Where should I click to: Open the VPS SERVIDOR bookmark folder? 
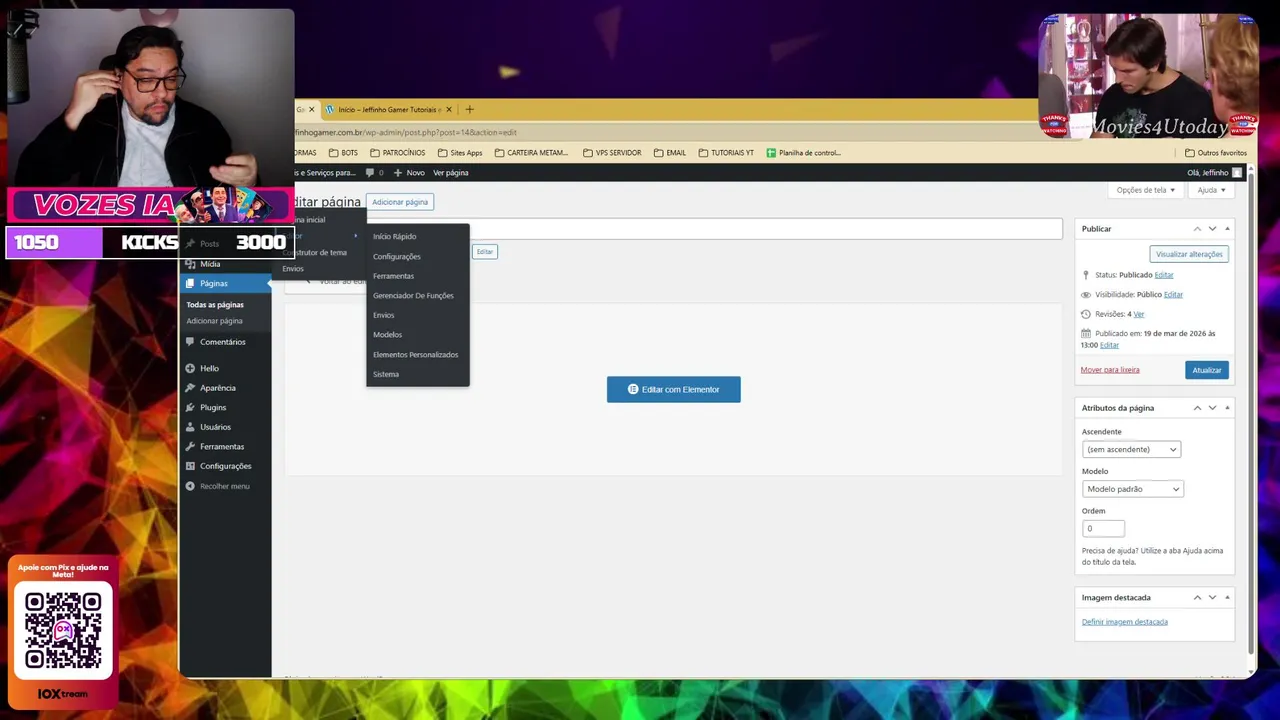tap(611, 153)
